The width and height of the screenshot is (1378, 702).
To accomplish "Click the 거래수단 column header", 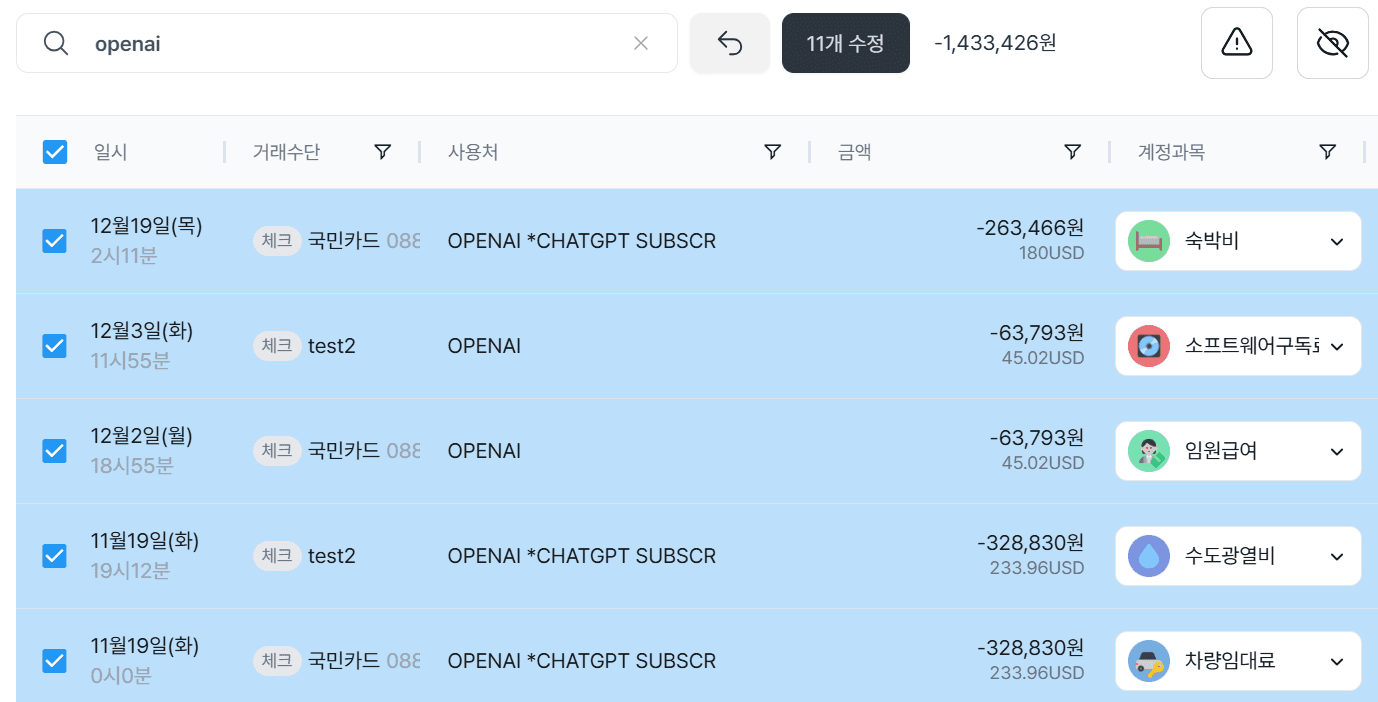I will click(x=286, y=152).
